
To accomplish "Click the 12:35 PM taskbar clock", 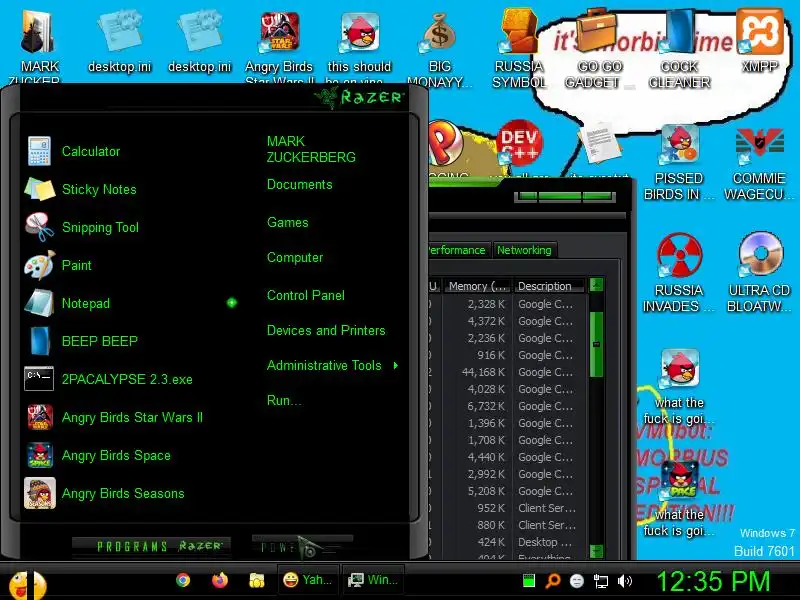I will pyautogui.click(x=713, y=581).
